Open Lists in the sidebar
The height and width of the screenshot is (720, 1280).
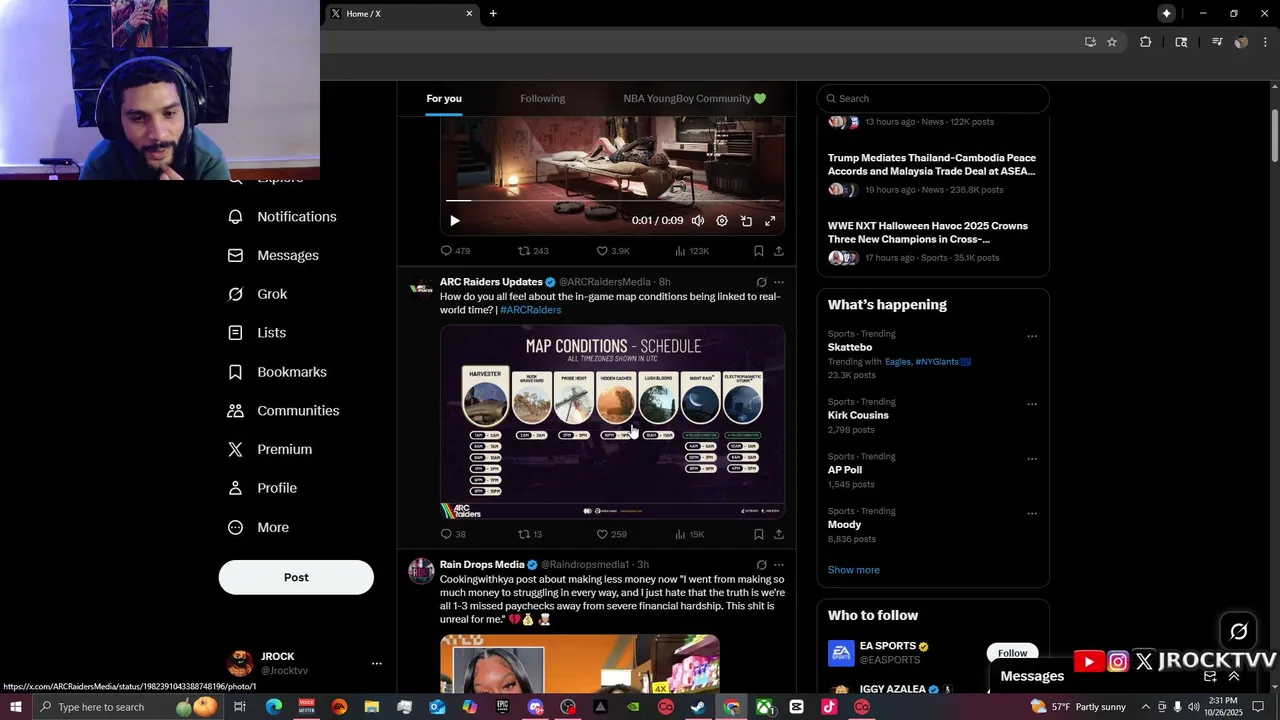pos(257,333)
